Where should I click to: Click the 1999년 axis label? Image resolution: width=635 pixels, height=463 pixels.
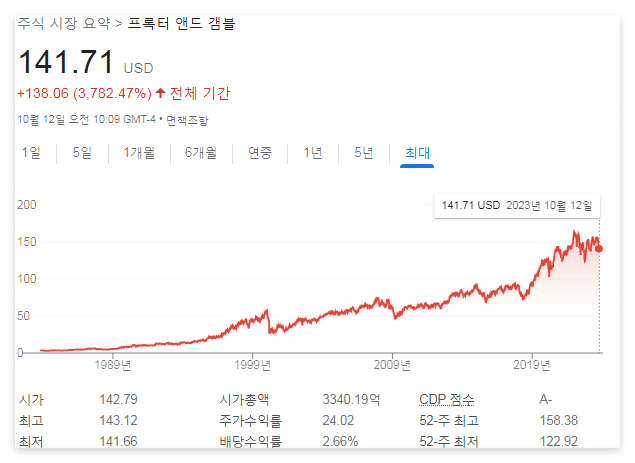[x=252, y=365]
